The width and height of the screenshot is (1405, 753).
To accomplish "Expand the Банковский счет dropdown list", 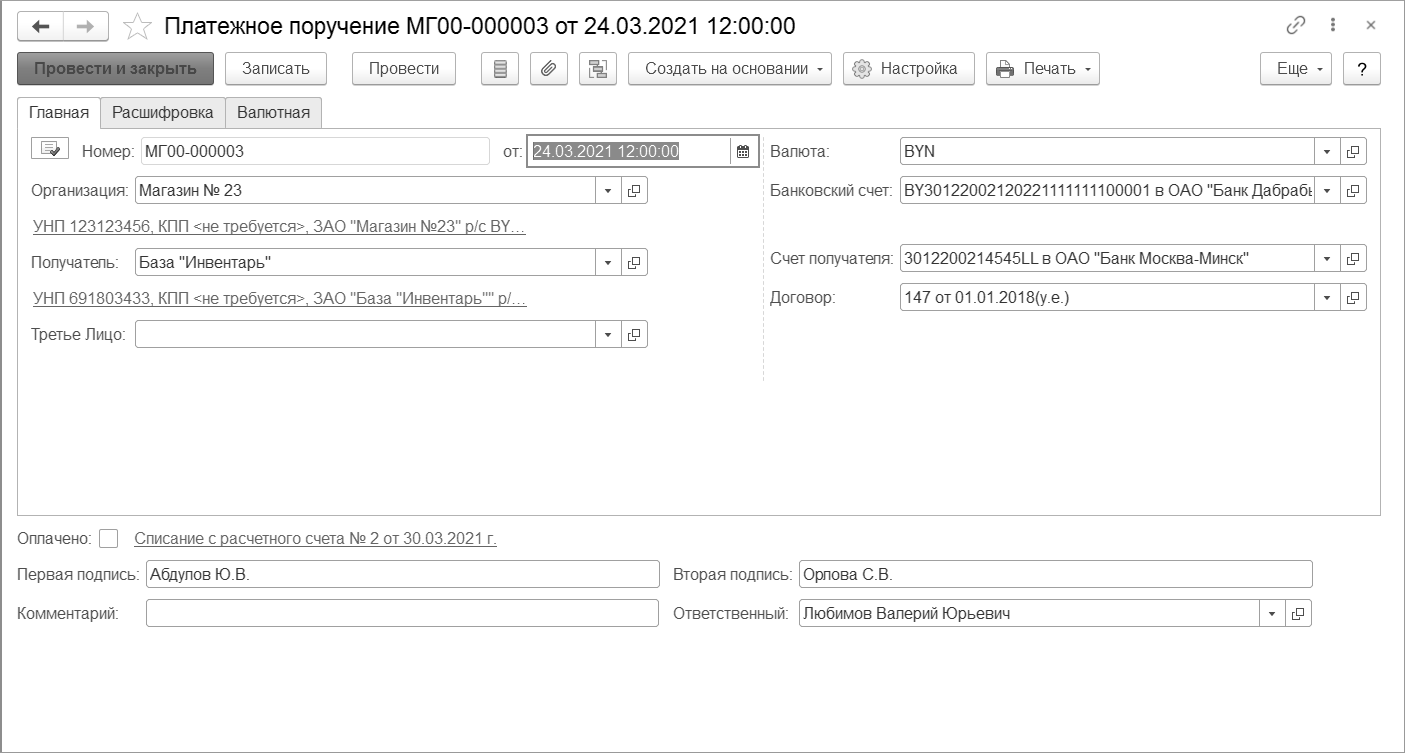I will [x=1327, y=190].
